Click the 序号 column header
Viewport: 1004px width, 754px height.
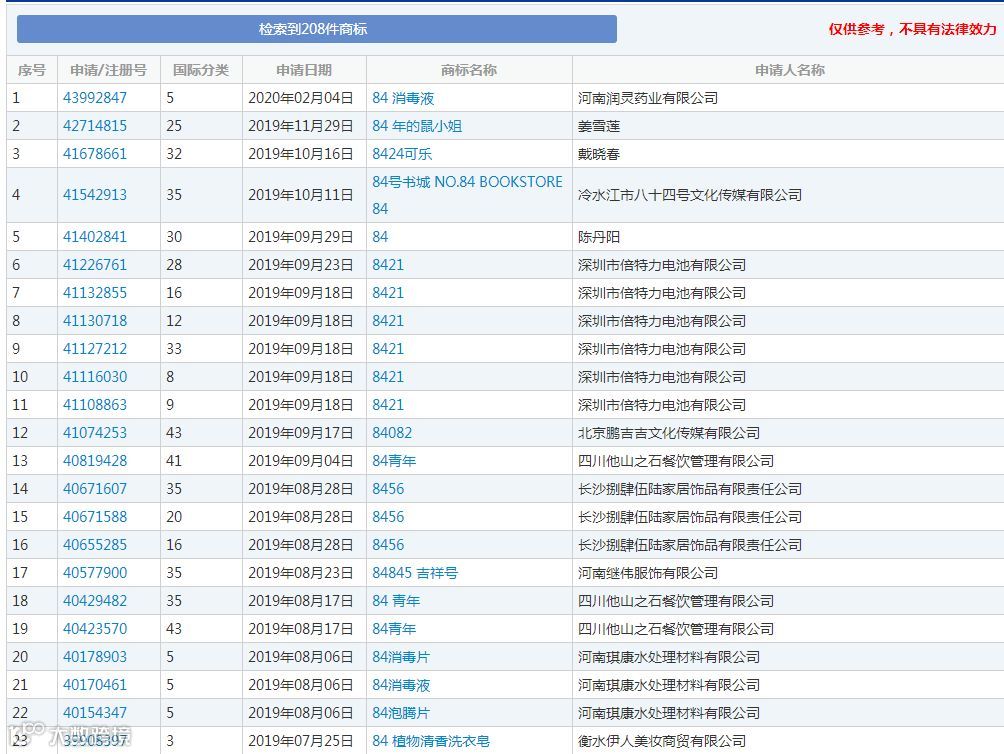pos(32,70)
